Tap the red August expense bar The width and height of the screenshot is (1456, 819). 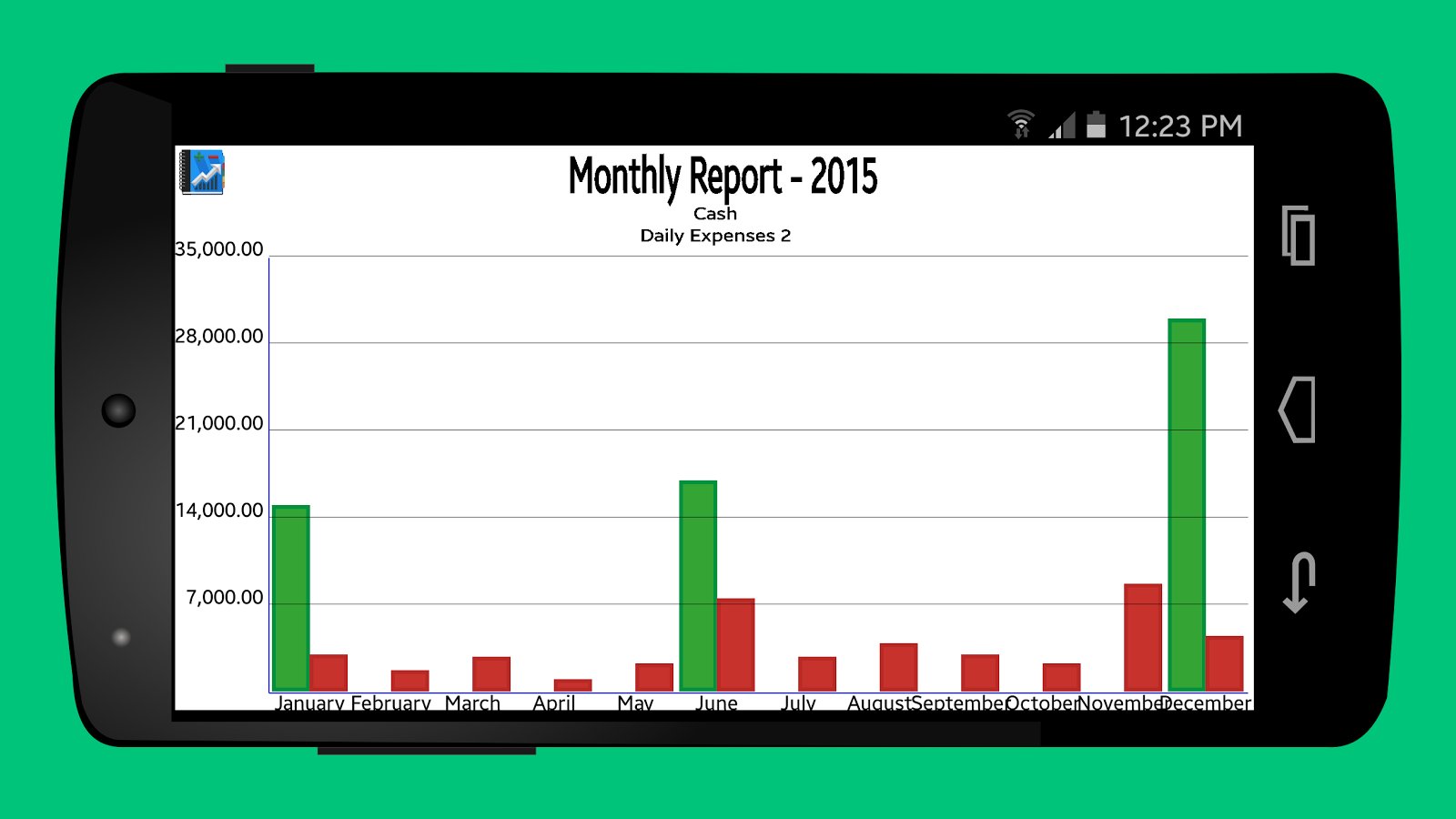[898, 667]
